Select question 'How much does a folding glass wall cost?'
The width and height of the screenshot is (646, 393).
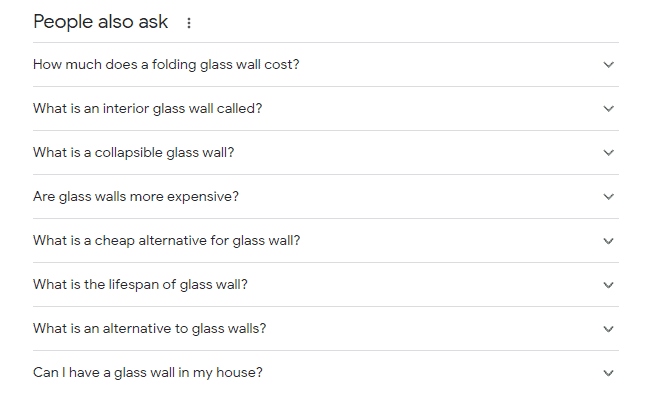click(x=166, y=65)
